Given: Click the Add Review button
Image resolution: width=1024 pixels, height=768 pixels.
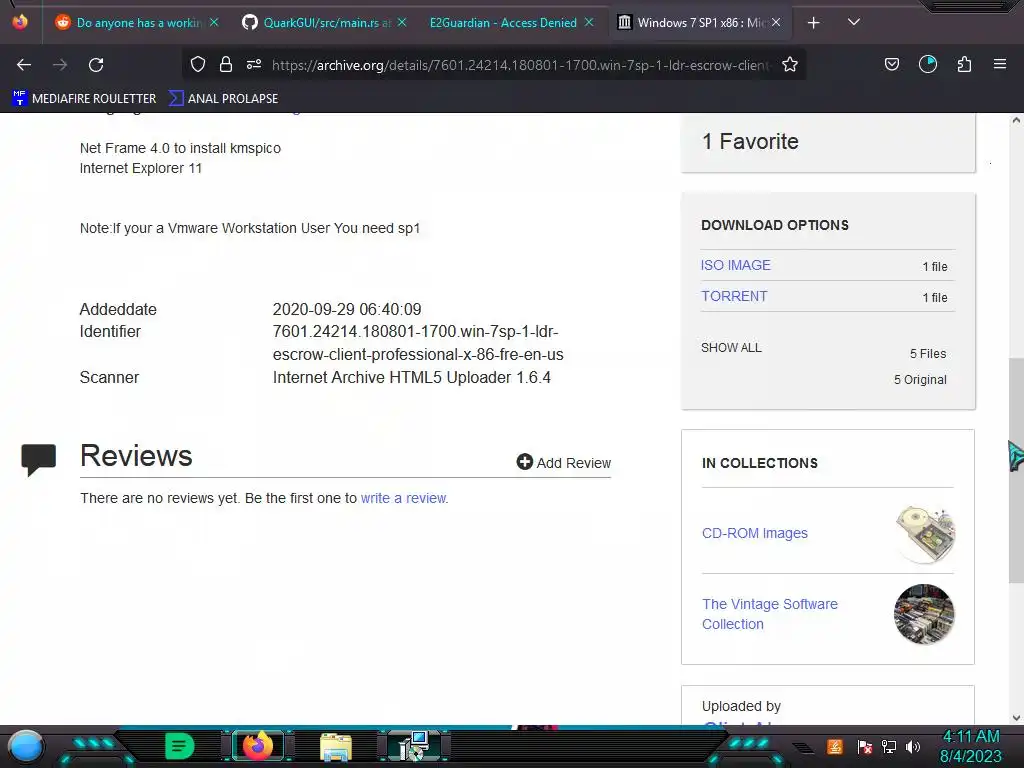Looking at the screenshot, I should click(564, 462).
